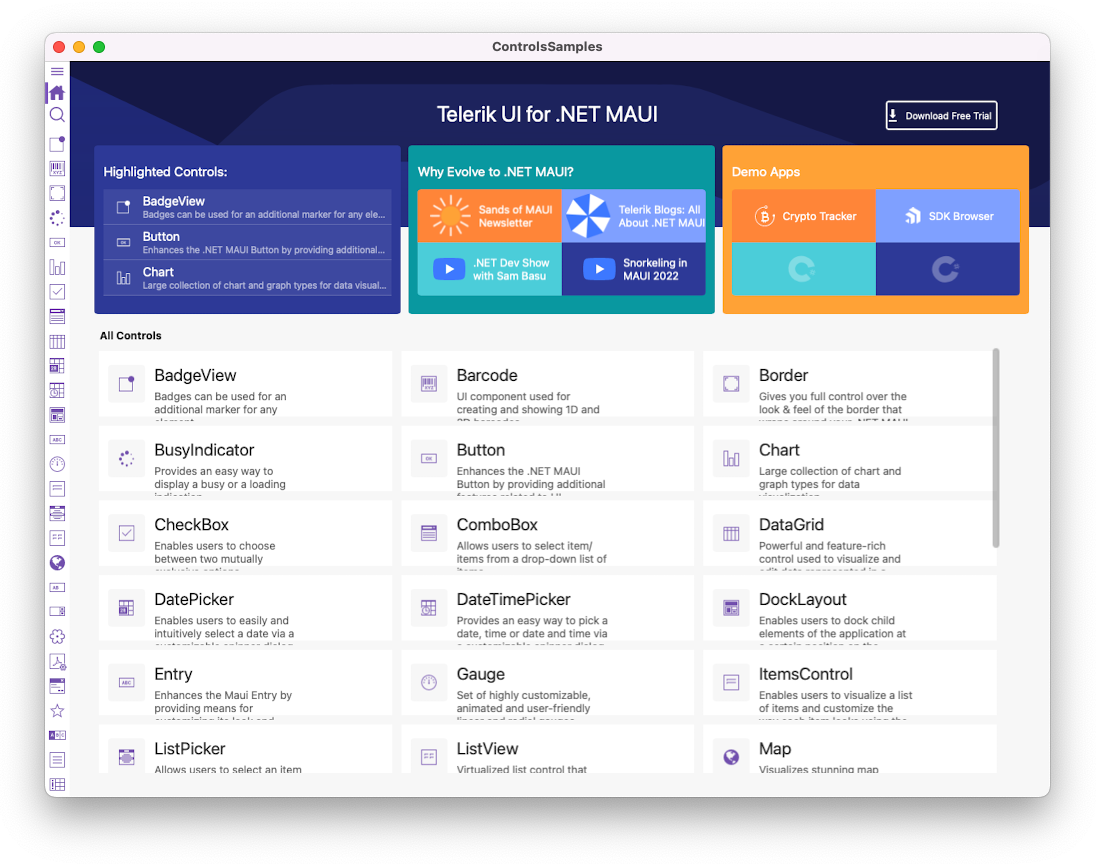The image size is (1096, 866).
Task: Select the DatePicker icon in the sidebar
Action: click(x=57, y=366)
